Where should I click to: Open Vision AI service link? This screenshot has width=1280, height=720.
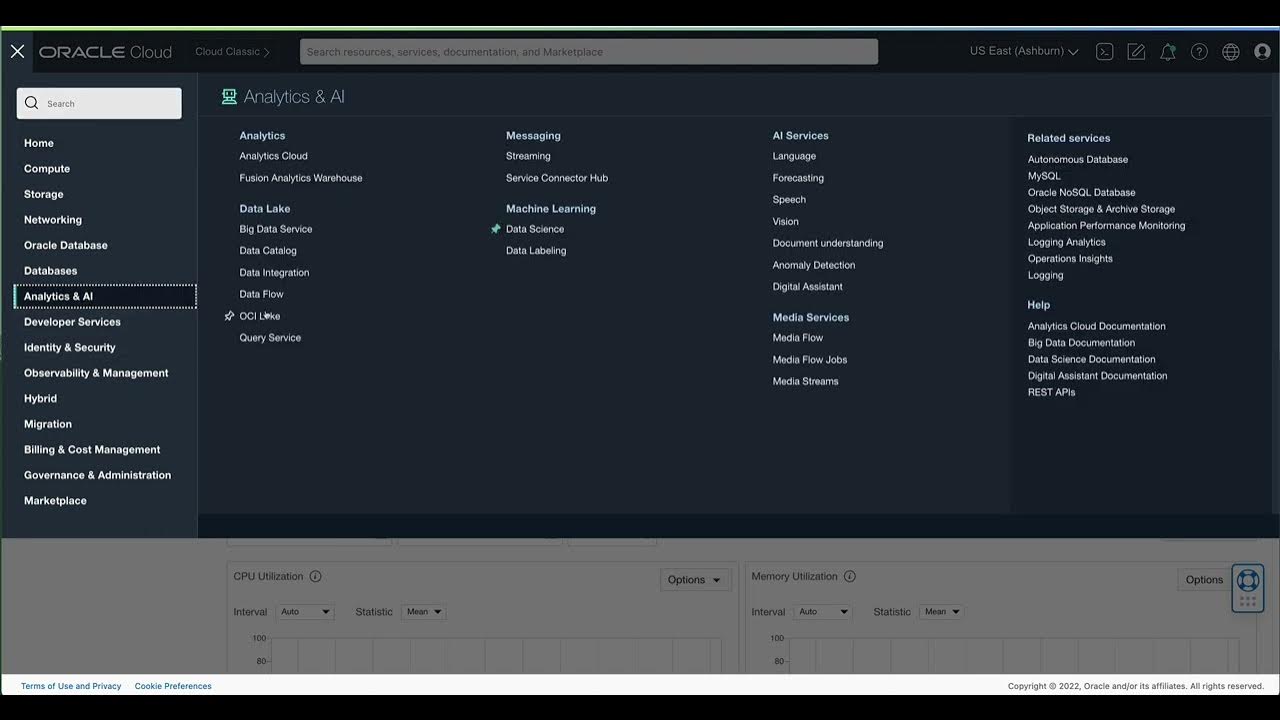[x=785, y=222]
